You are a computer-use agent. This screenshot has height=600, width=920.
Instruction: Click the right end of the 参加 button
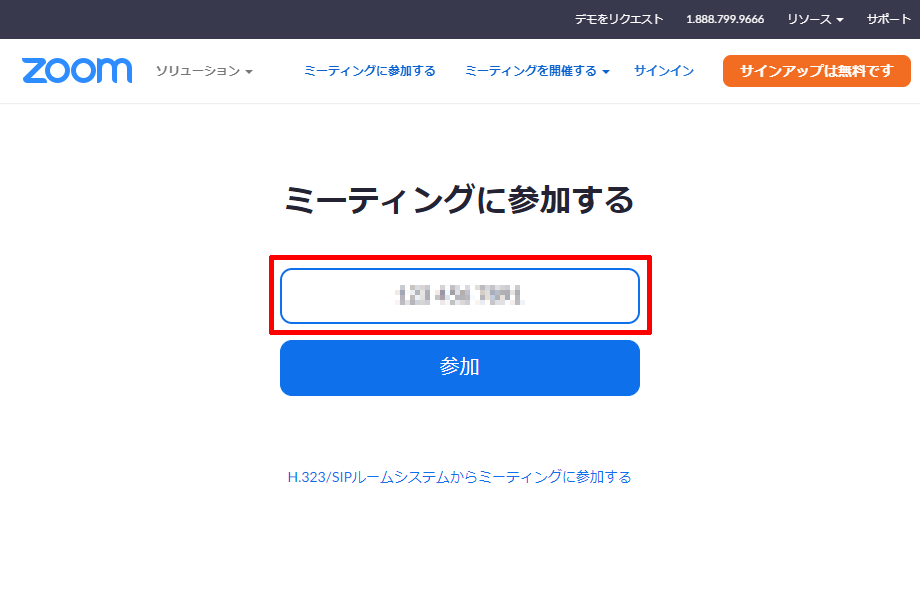coord(629,368)
